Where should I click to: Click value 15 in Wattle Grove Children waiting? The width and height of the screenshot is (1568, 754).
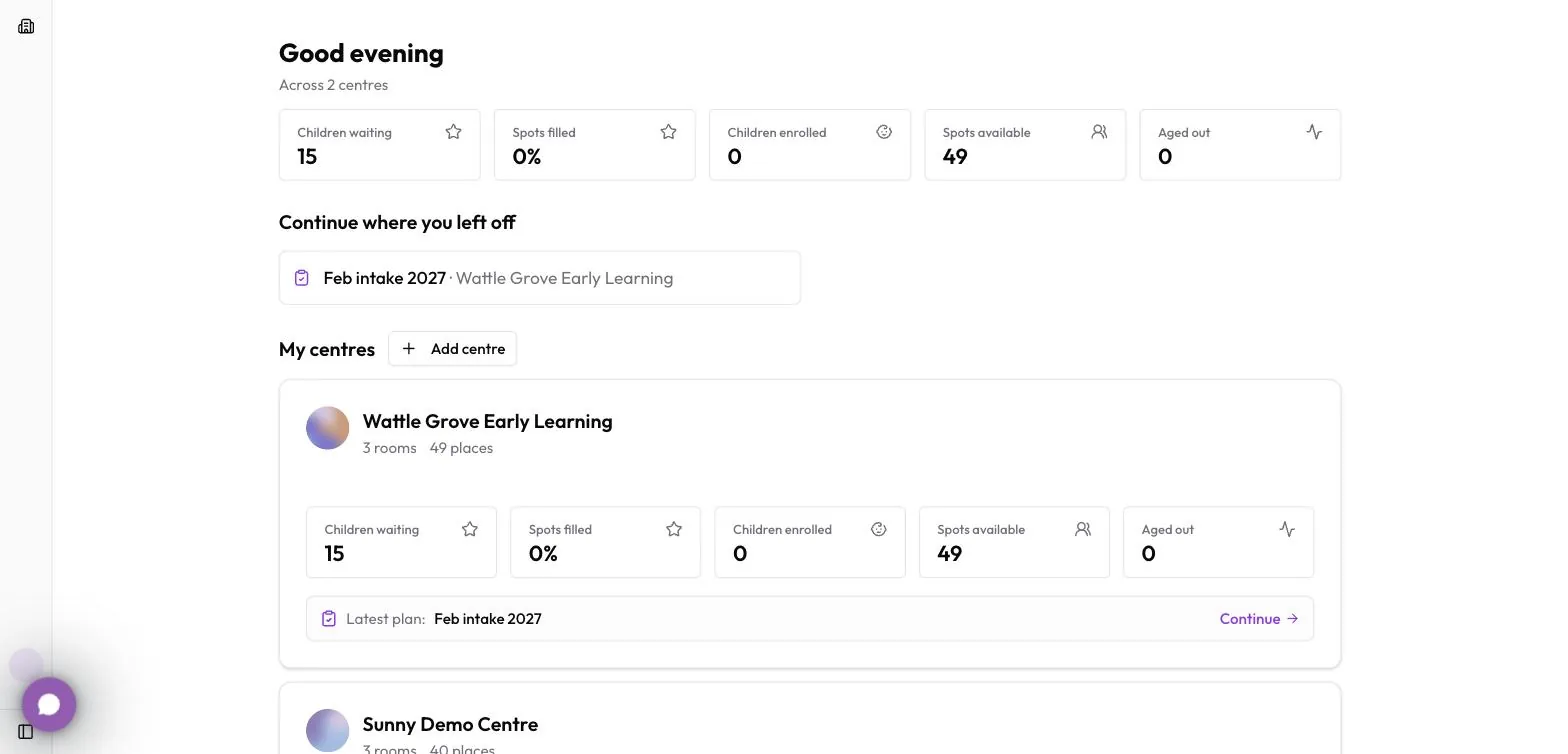(334, 554)
